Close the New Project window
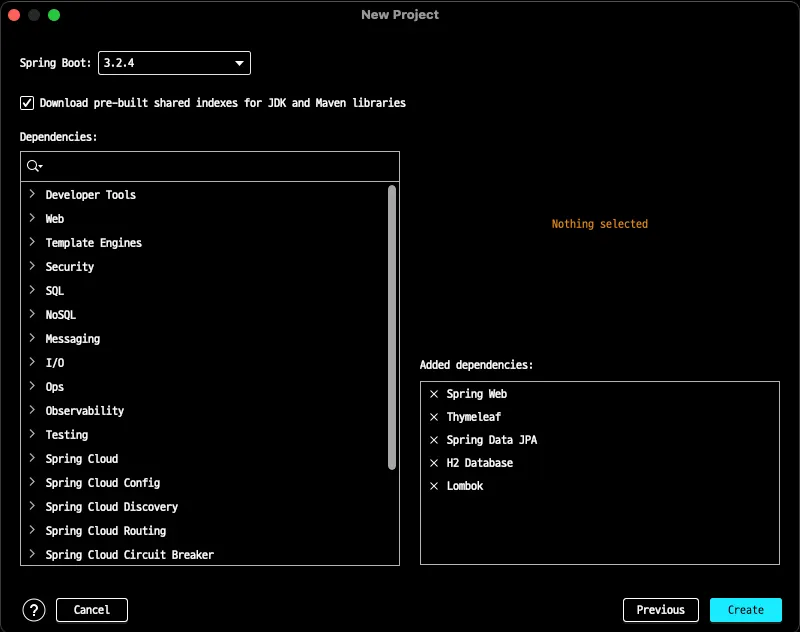Screen dimensions: 800x632 tap(14, 15)
